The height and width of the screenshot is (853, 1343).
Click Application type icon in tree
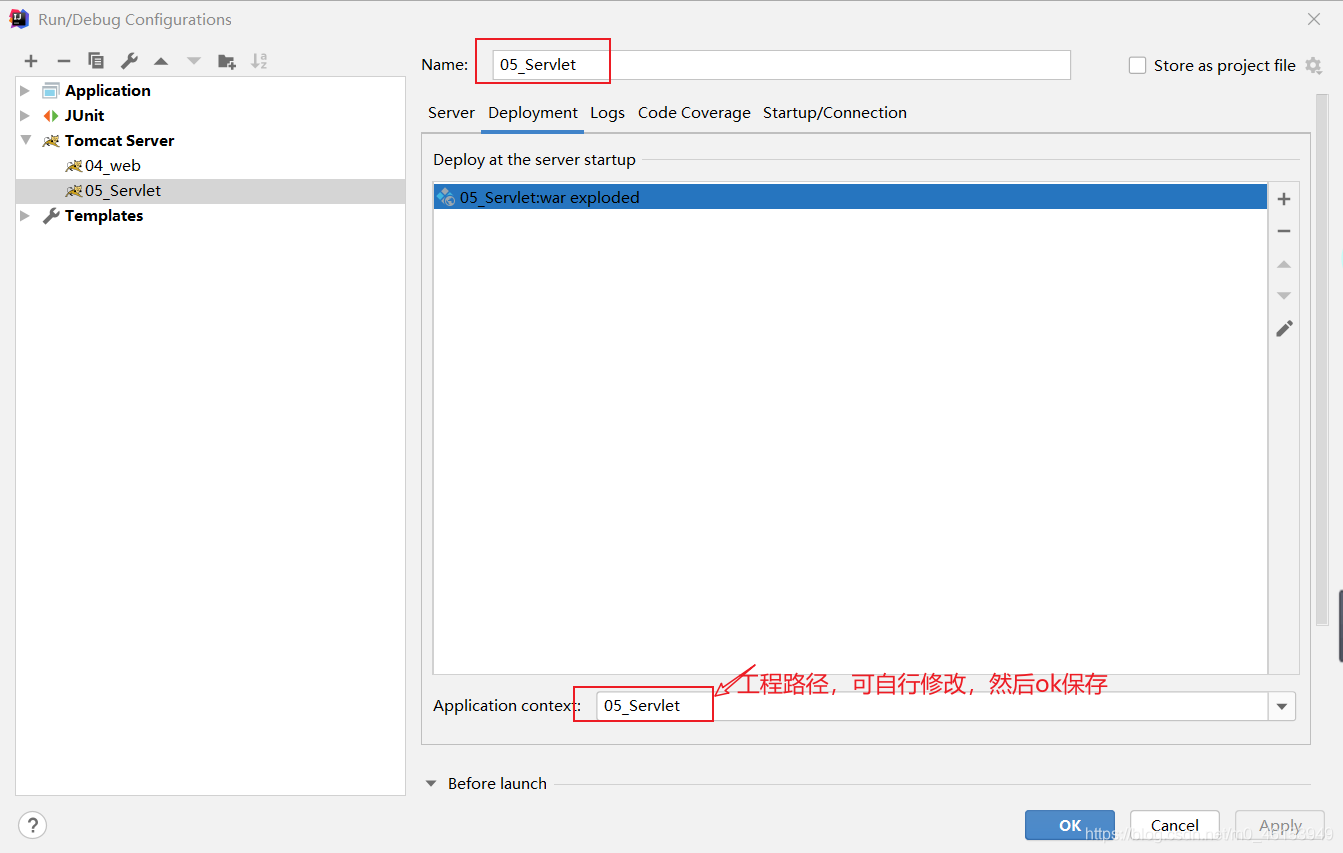[x=51, y=91]
